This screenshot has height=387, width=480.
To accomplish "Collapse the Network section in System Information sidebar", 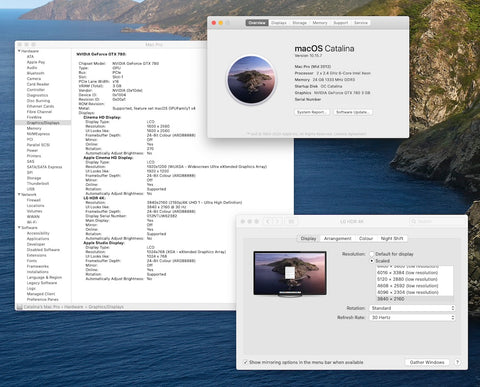I will point(19,194).
